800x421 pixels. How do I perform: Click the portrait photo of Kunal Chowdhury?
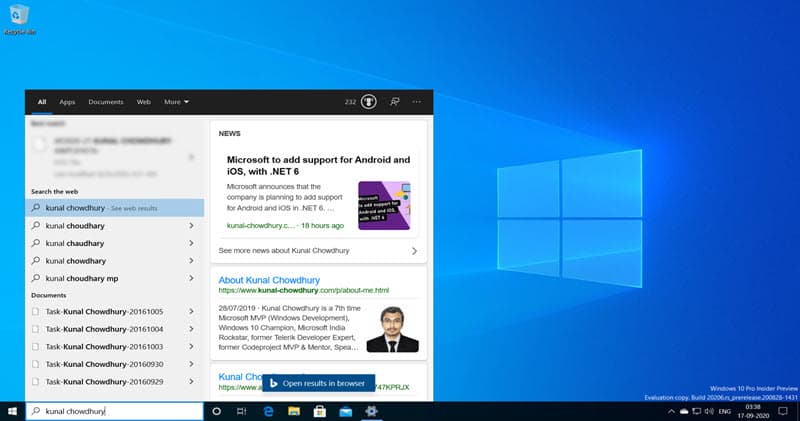pos(393,329)
